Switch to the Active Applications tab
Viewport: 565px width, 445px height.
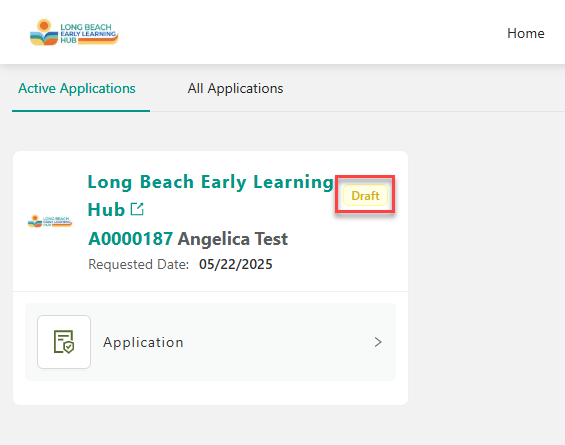(x=77, y=88)
